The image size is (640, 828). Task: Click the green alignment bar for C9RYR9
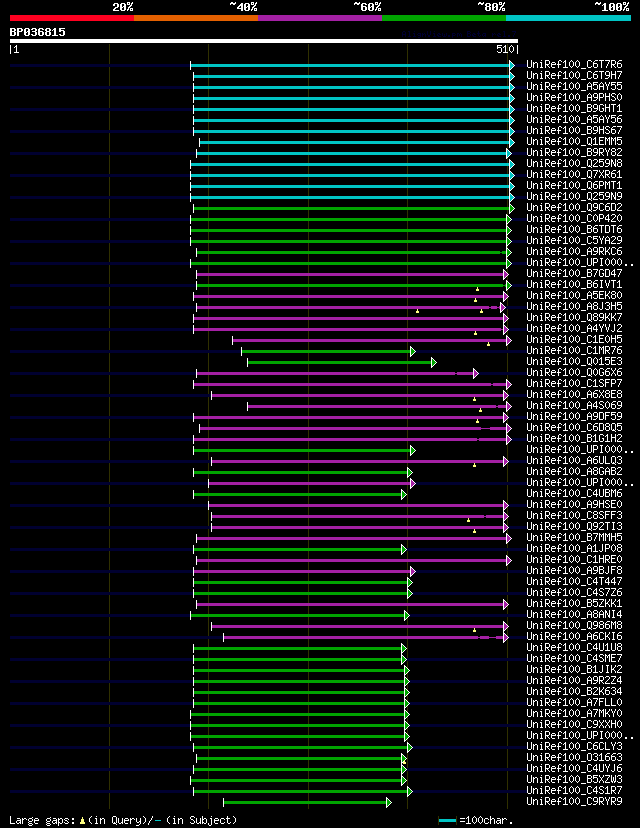tap(305, 803)
